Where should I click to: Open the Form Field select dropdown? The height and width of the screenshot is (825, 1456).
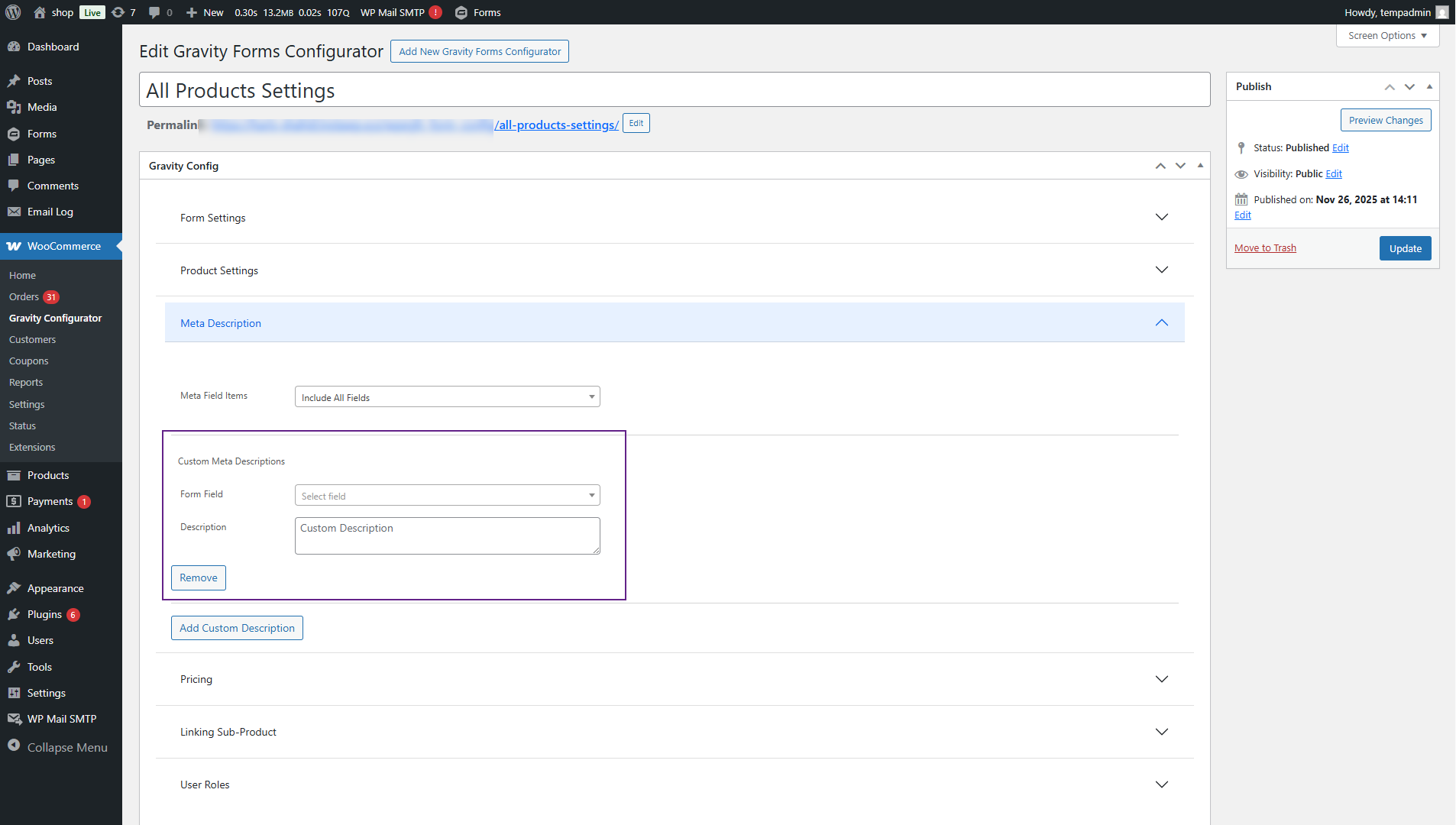tap(448, 496)
